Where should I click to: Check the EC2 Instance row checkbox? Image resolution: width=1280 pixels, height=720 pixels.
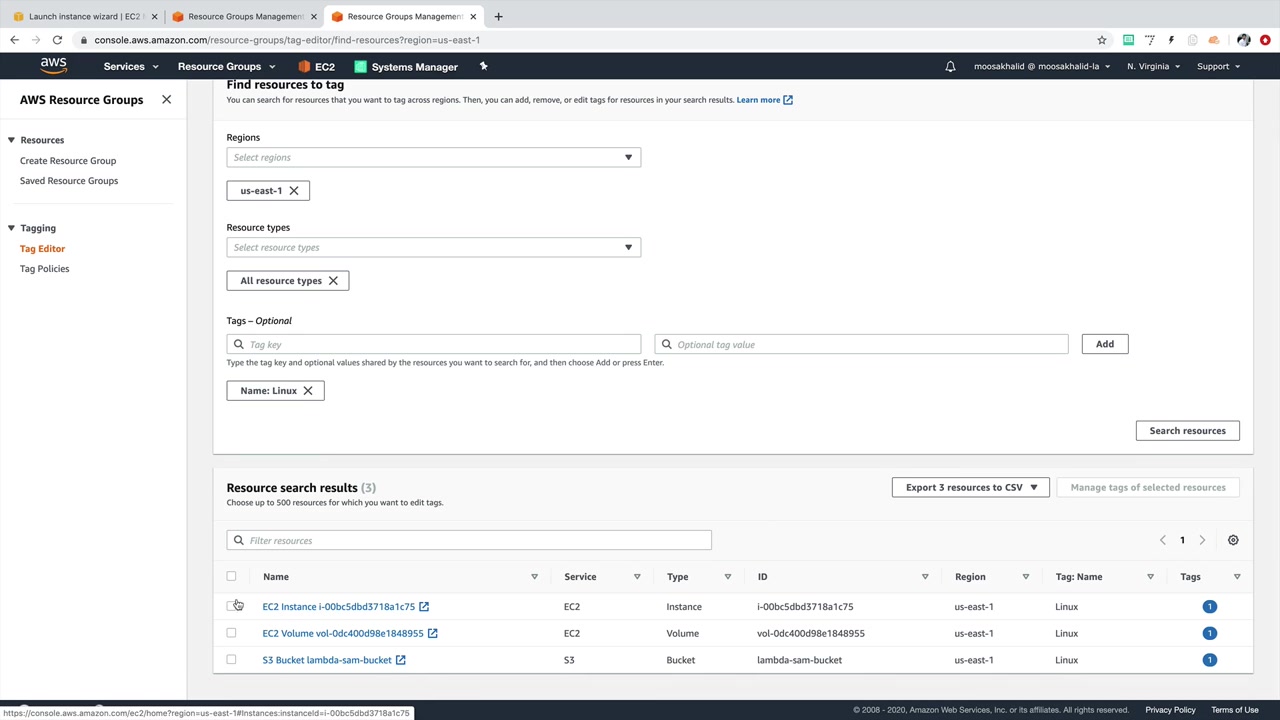click(x=231, y=606)
